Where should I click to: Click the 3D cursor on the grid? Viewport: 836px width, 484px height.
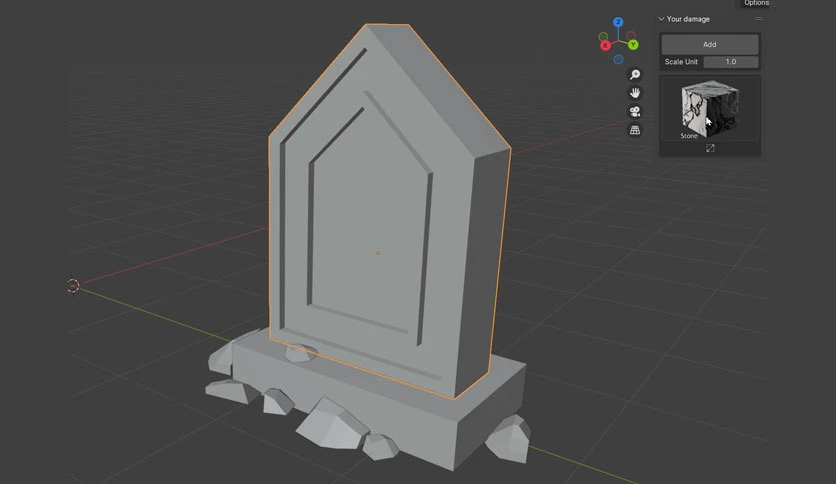[x=73, y=286]
